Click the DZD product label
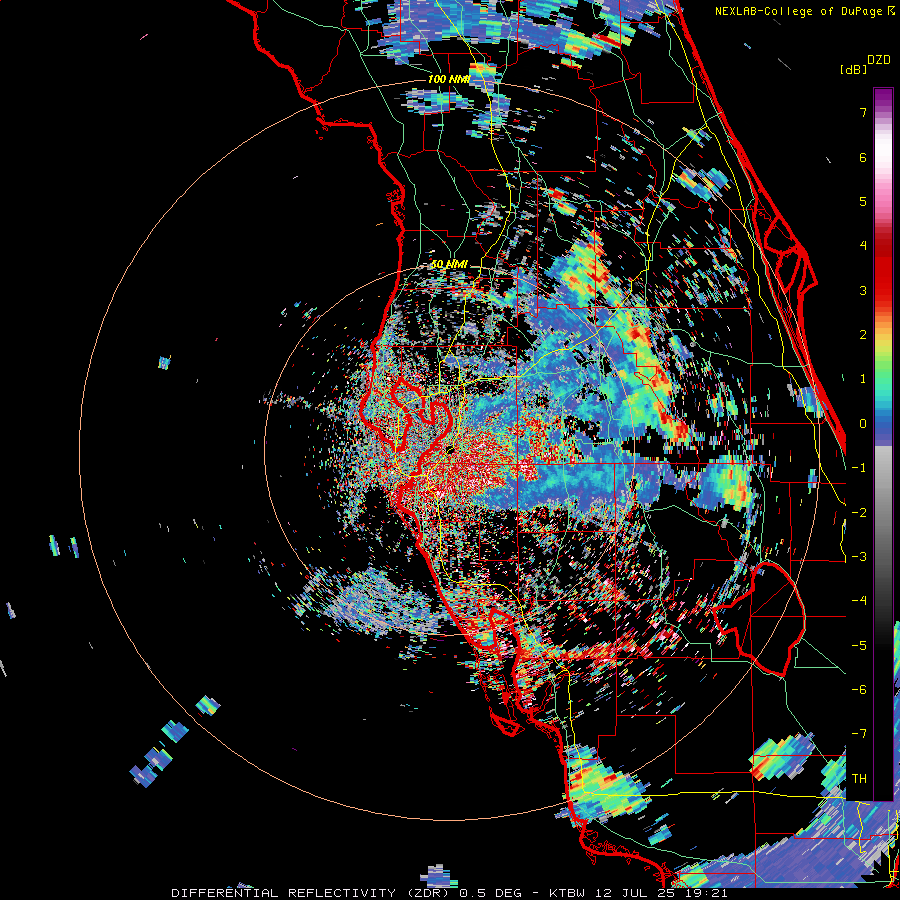The width and height of the screenshot is (900, 900). pos(879,60)
